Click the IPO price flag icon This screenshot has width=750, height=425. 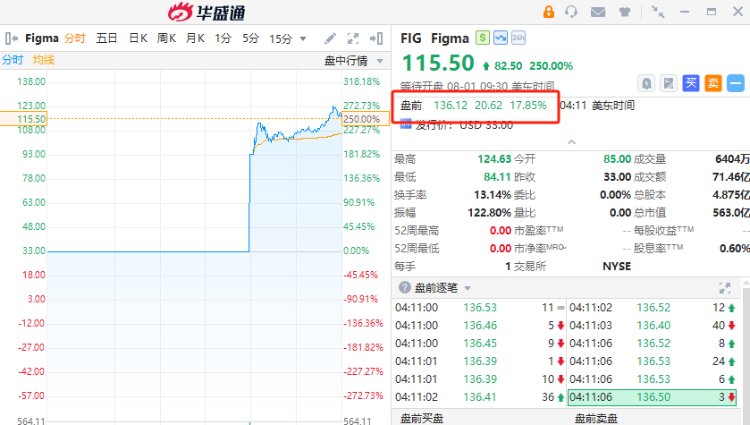tap(406, 125)
